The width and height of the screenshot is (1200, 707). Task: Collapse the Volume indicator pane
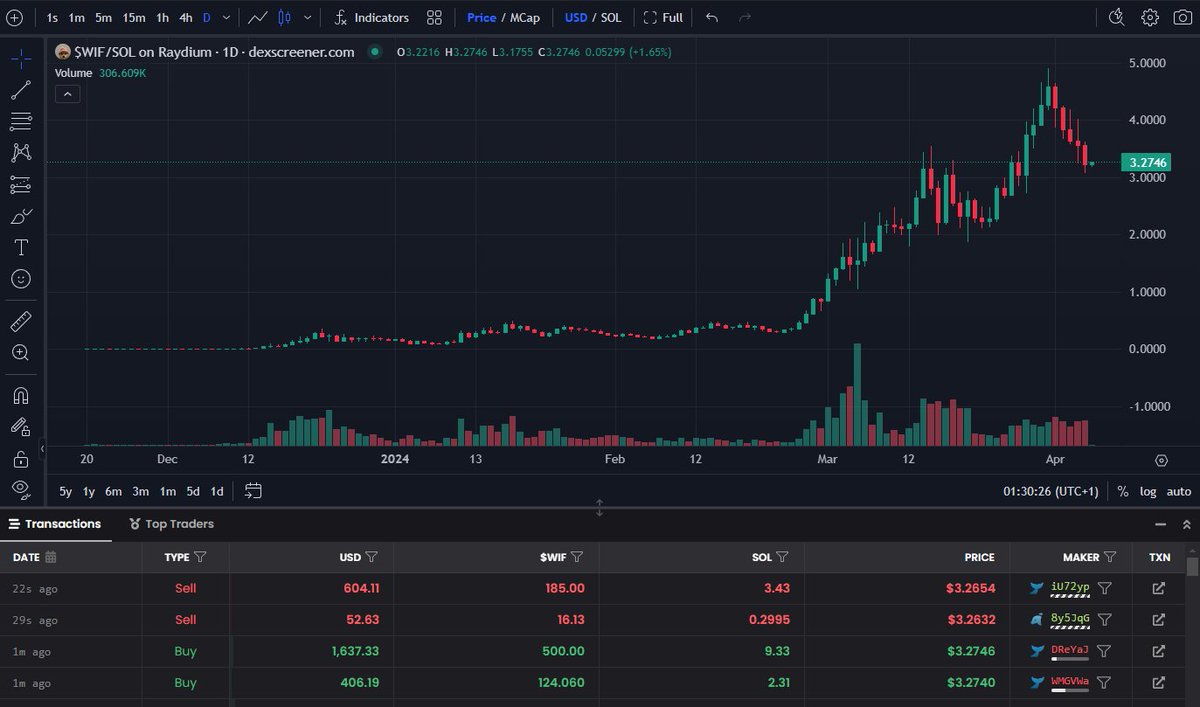67,93
